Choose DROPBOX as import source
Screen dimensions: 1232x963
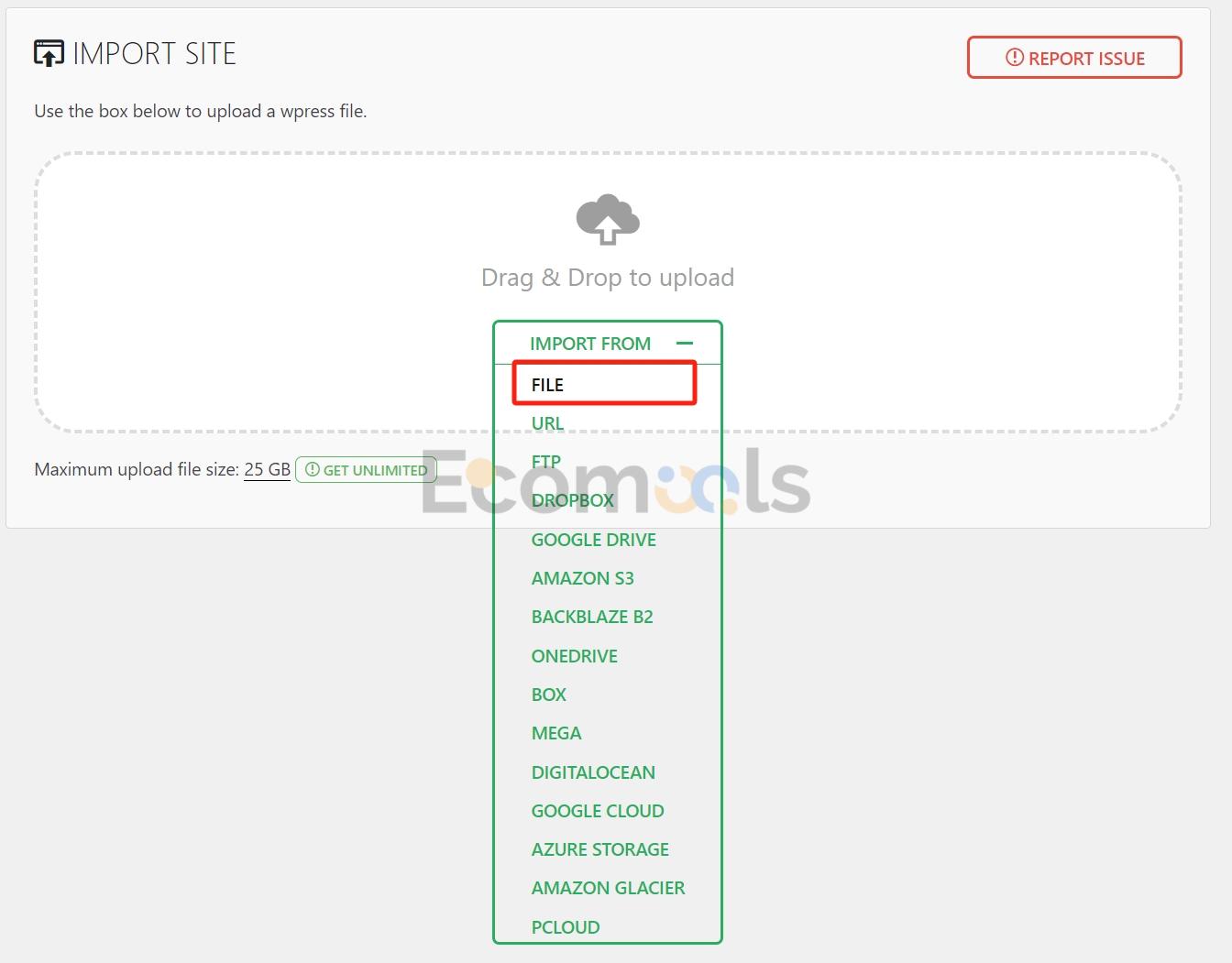pos(573,500)
